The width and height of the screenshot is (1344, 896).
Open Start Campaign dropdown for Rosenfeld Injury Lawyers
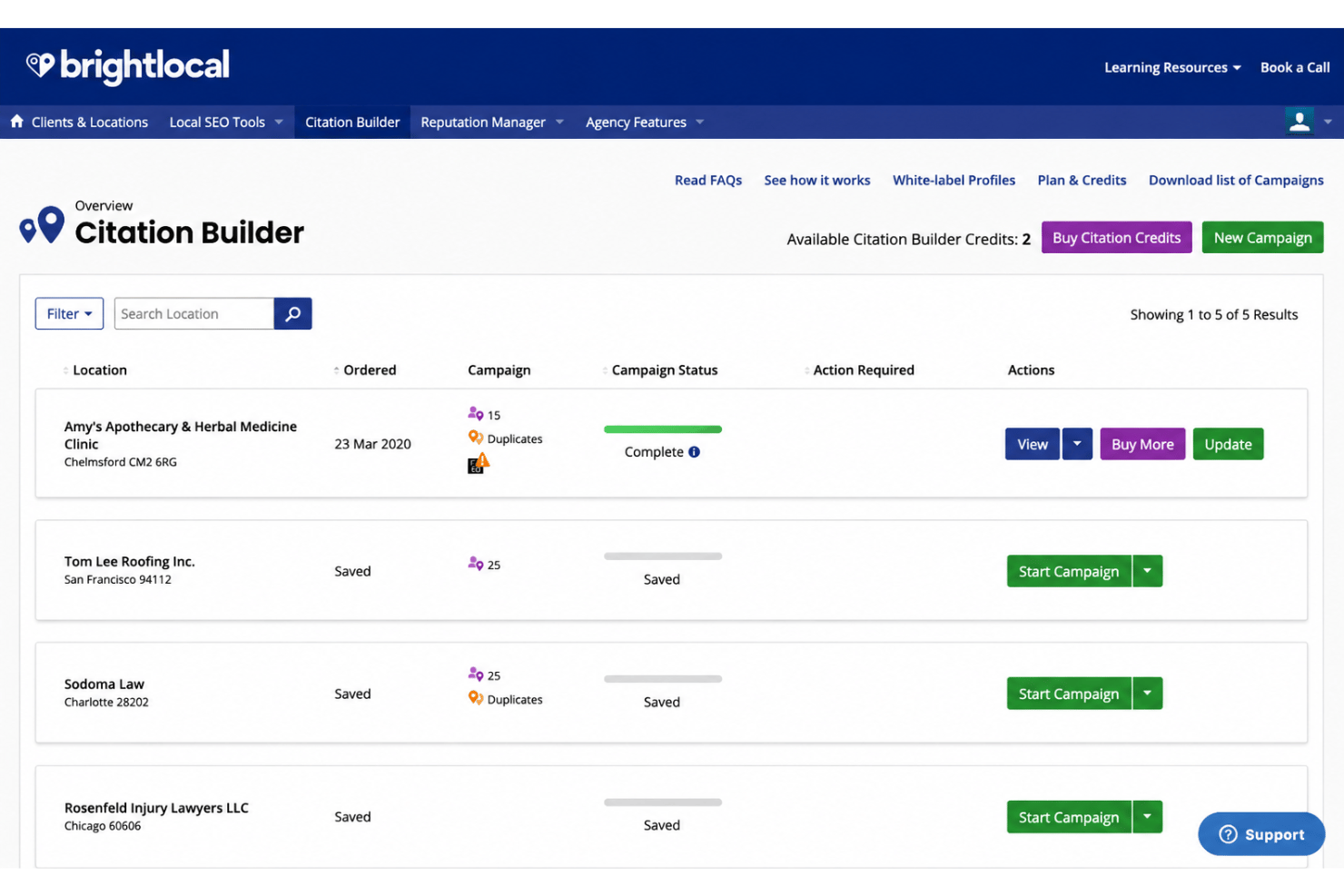click(x=1148, y=817)
